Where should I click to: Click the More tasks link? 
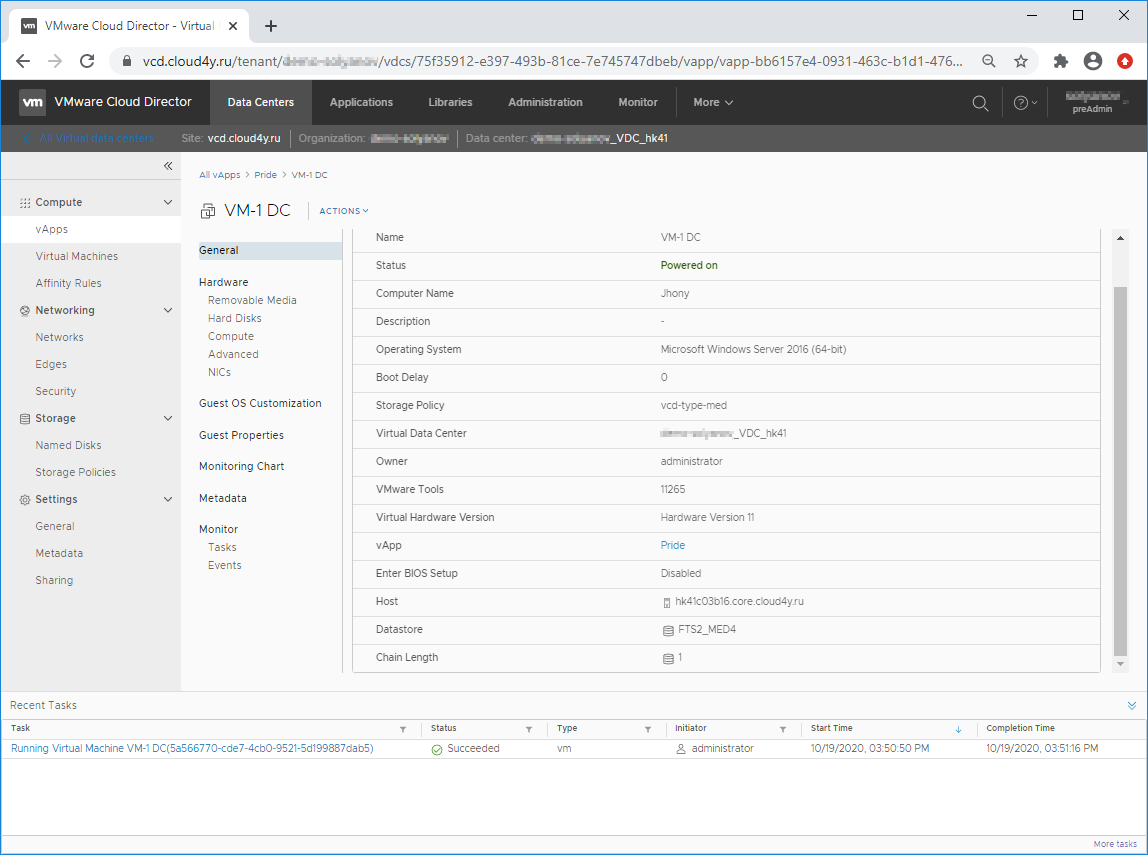(x=1114, y=844)
